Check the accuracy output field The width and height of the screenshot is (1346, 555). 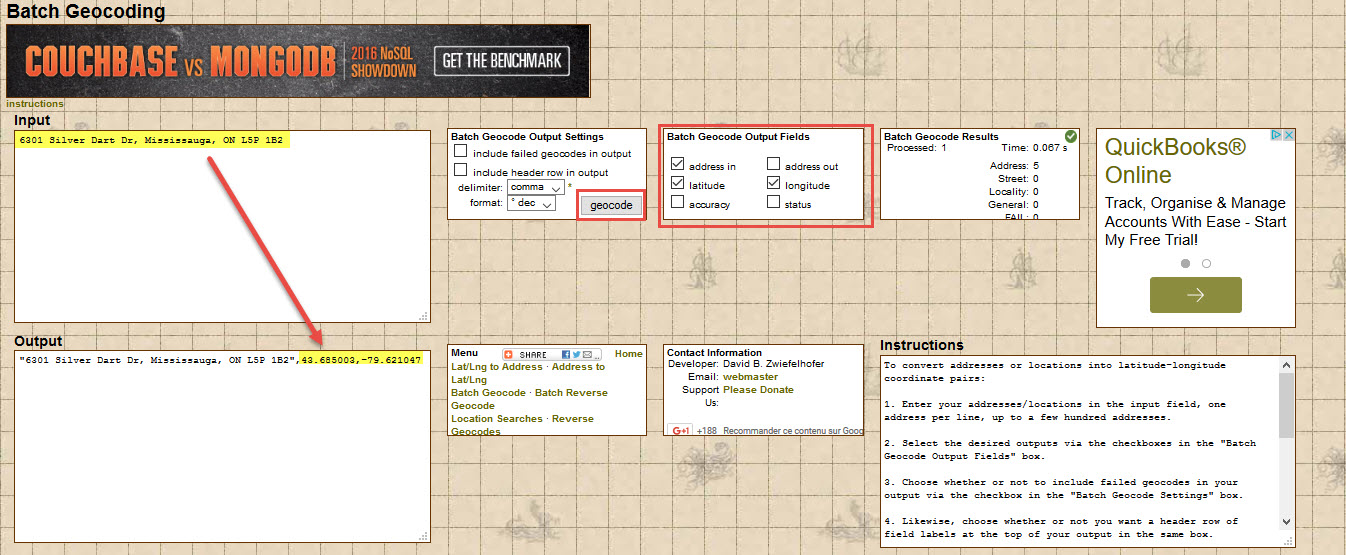[x=678, y=203]
